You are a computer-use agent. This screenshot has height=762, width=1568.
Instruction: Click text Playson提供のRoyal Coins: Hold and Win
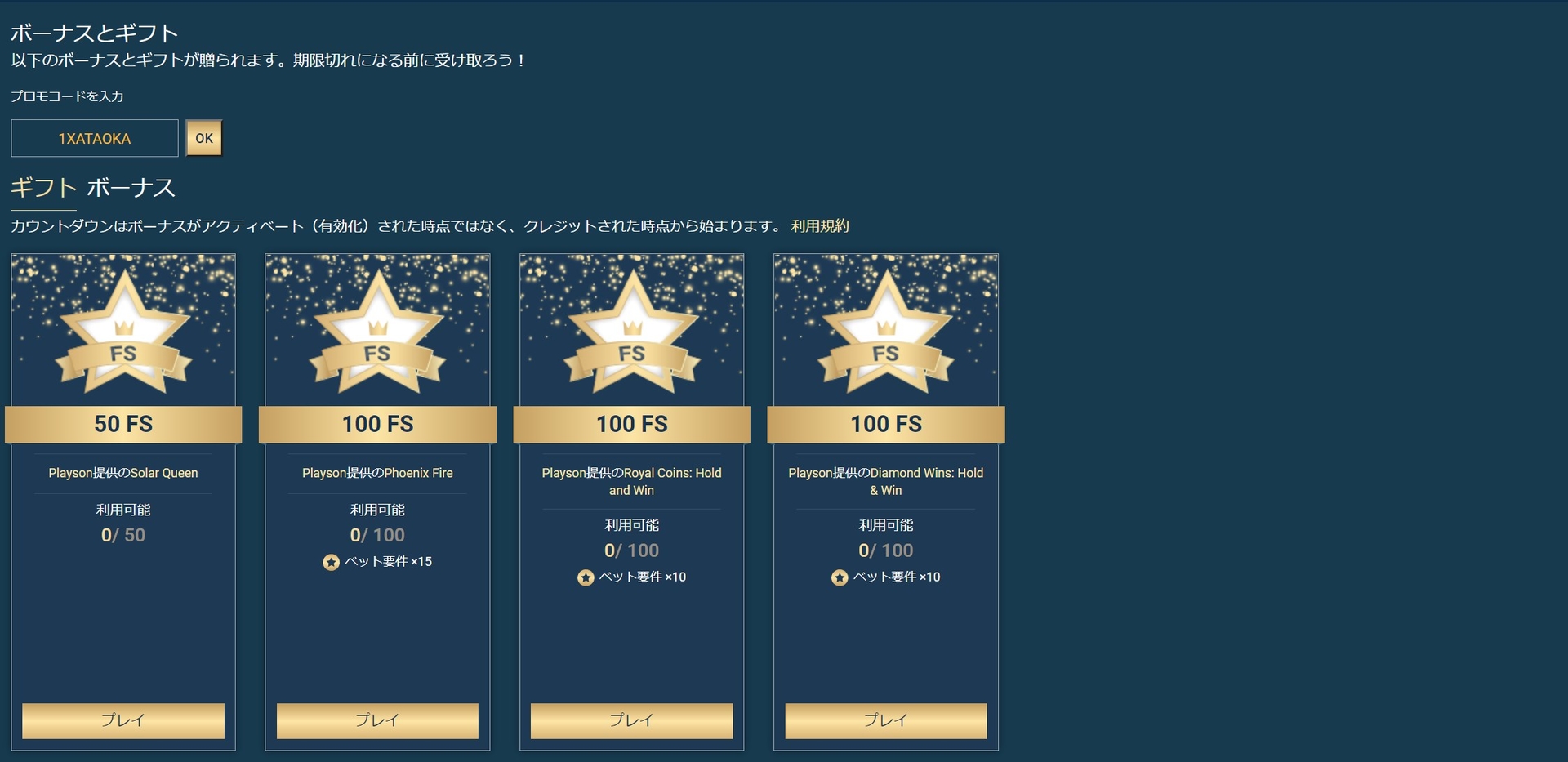[632, 481]
